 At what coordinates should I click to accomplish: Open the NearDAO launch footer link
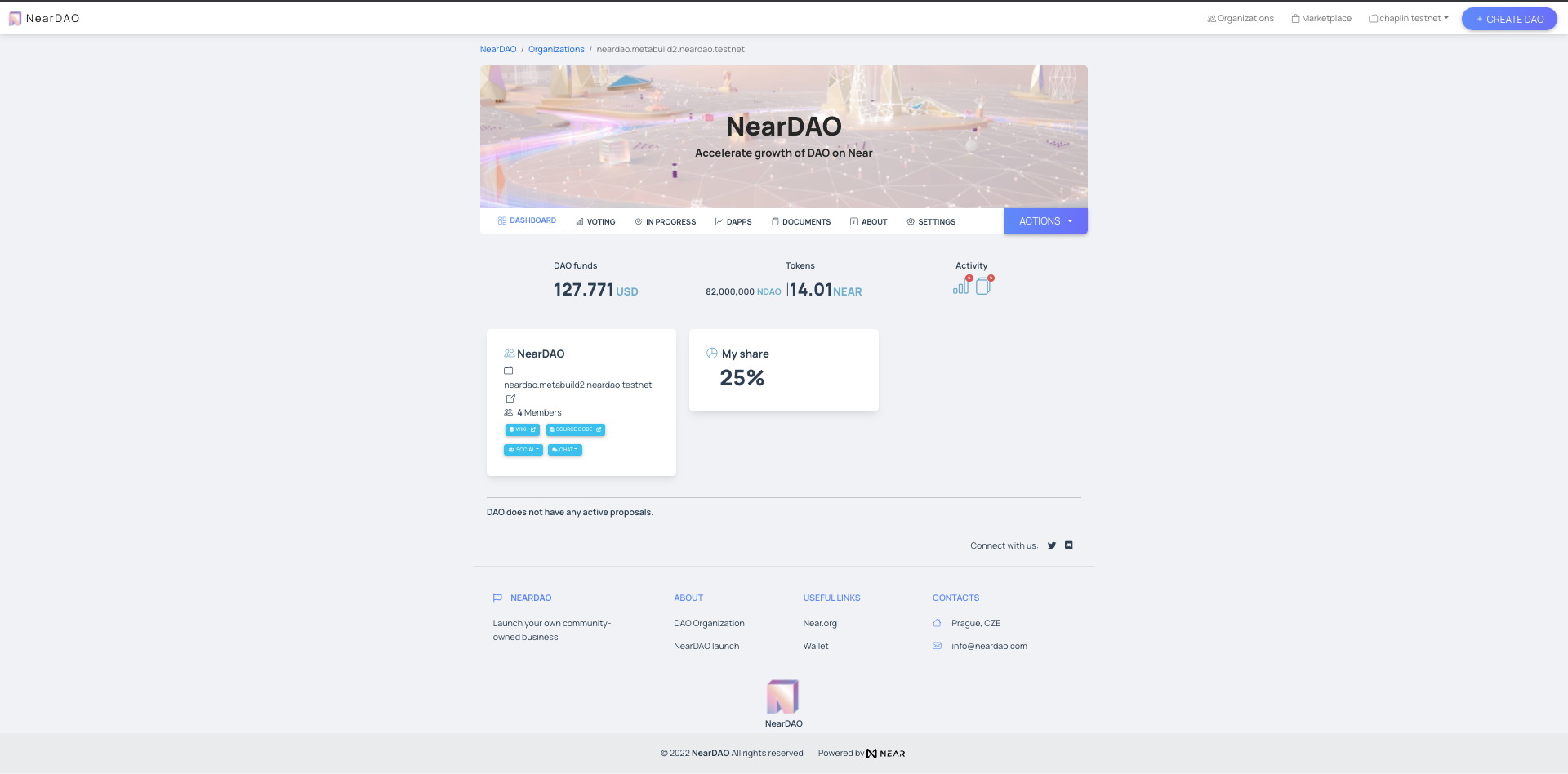coord(706,647)
